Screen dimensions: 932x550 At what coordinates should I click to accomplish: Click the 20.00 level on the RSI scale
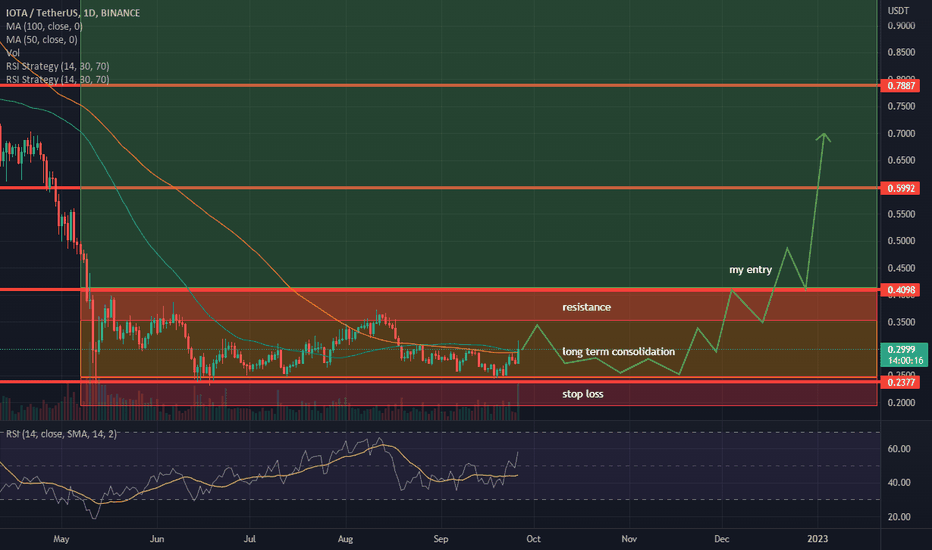pyautogui.click(x=899, y=517)
